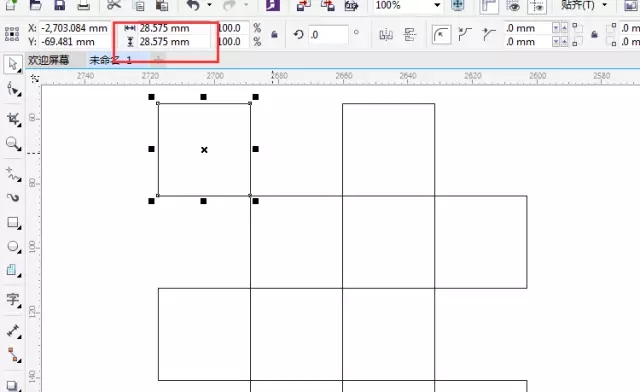
Task: Switch to the 欢迎屏幕 tab
Action: tap(49, 60)
